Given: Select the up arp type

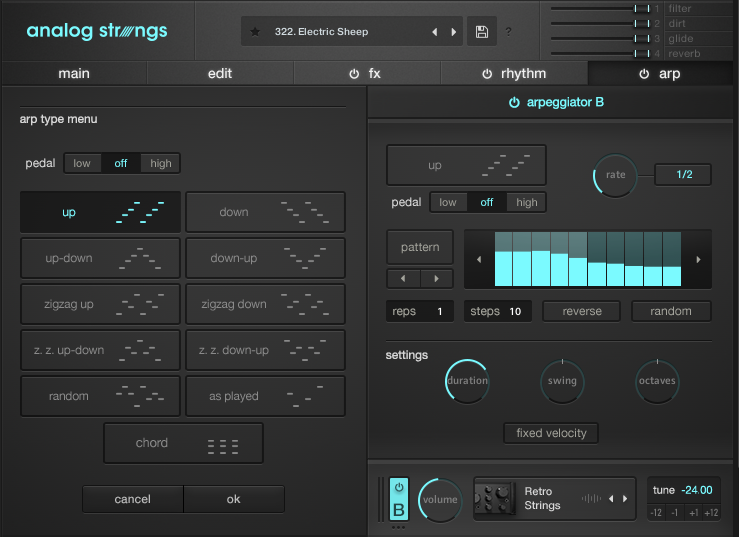Looking at the screenshot, I should (100, 212).
